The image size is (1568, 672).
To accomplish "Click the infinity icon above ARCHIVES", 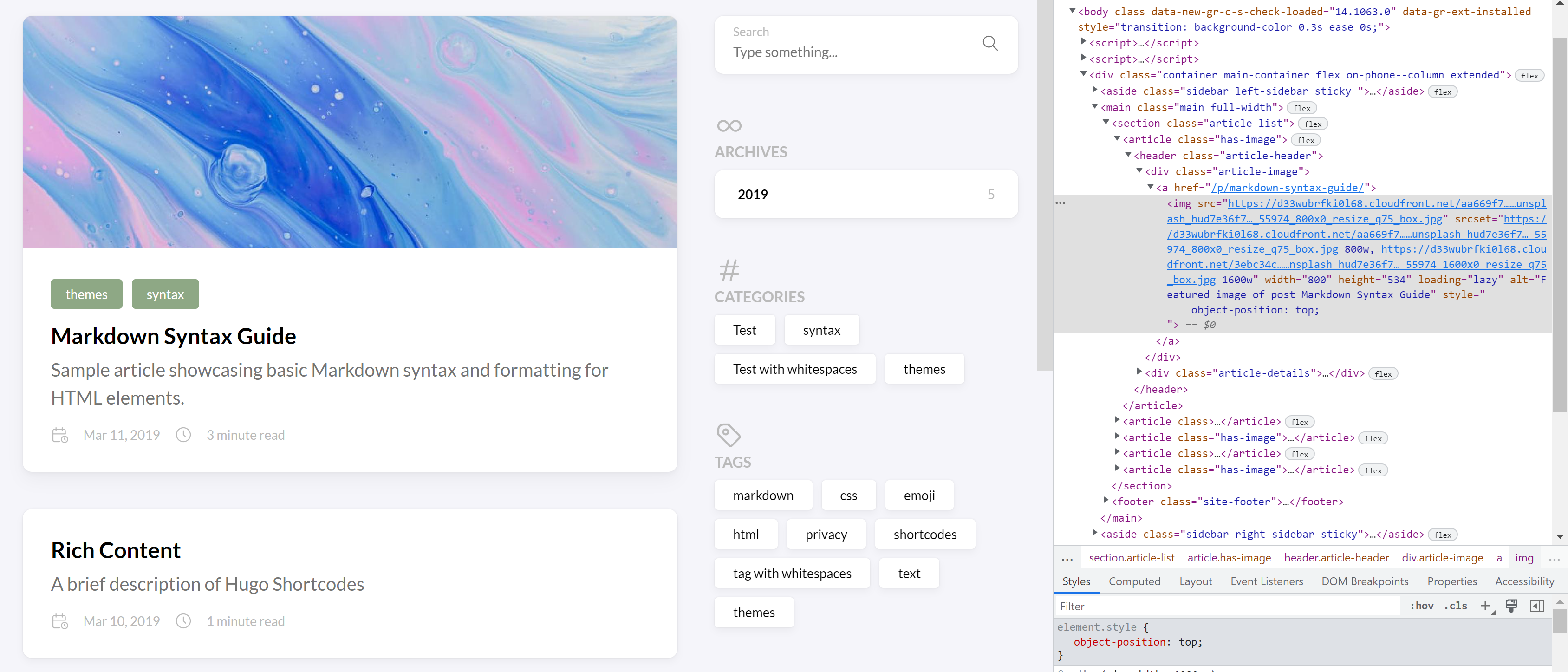I will (729, 125).
